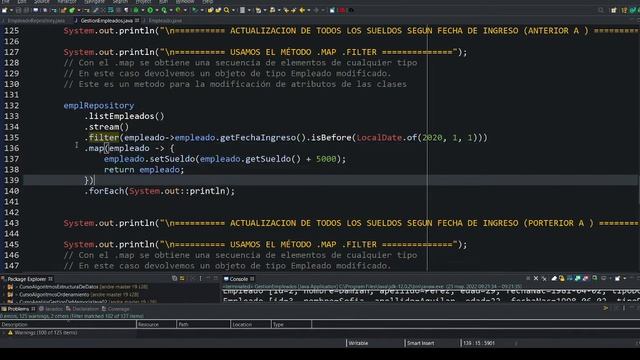Click 'Smart Insert' in status bar

pyautogui.click(x=420, y=343)
